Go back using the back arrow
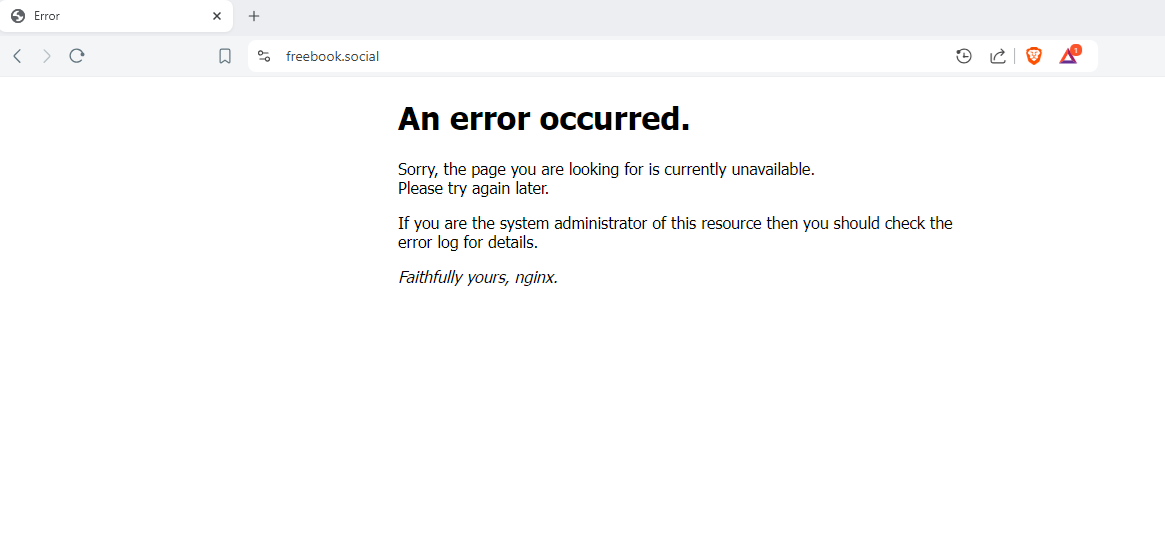Viewport: 1165px width, 539px height. pyautogui.click(x=18, y=56)
